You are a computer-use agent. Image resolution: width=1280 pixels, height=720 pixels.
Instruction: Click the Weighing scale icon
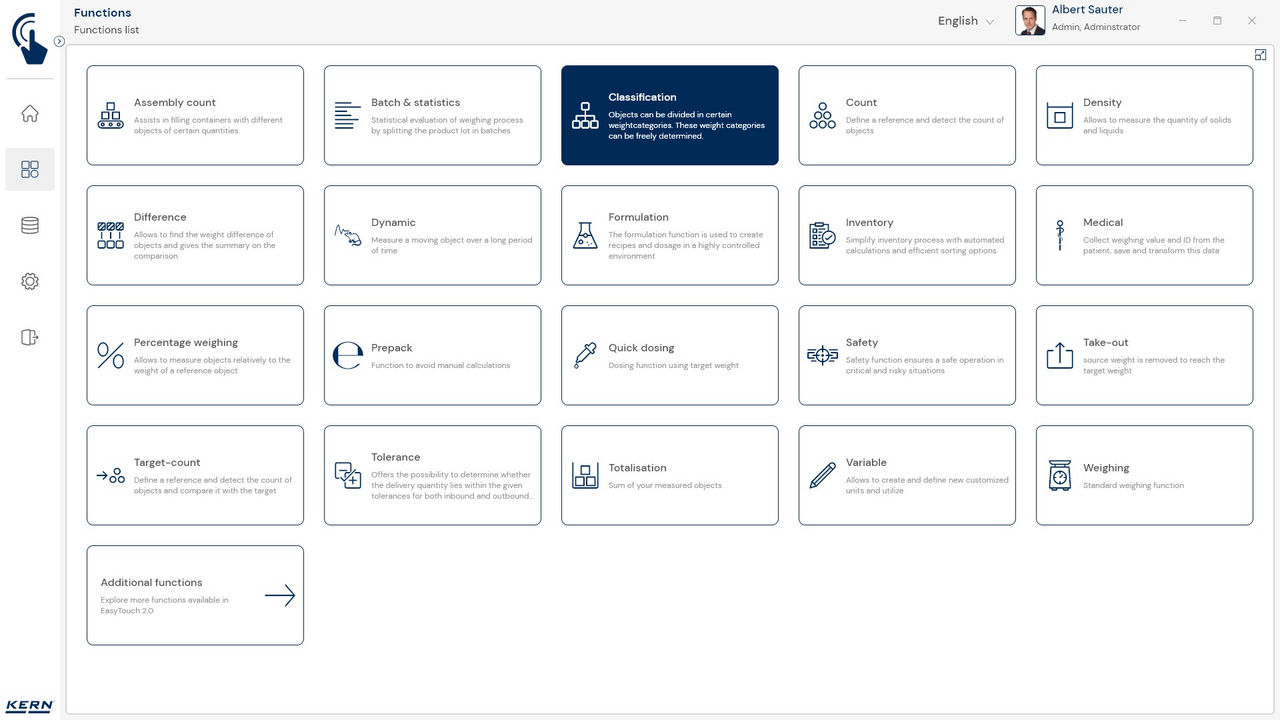[x=1059, y=476]
